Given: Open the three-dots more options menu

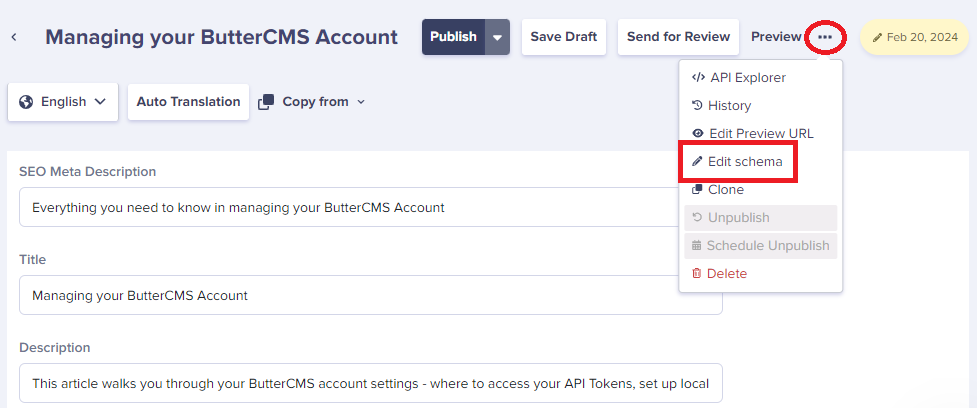Looking at the screenshot, I should pos(825,37).
